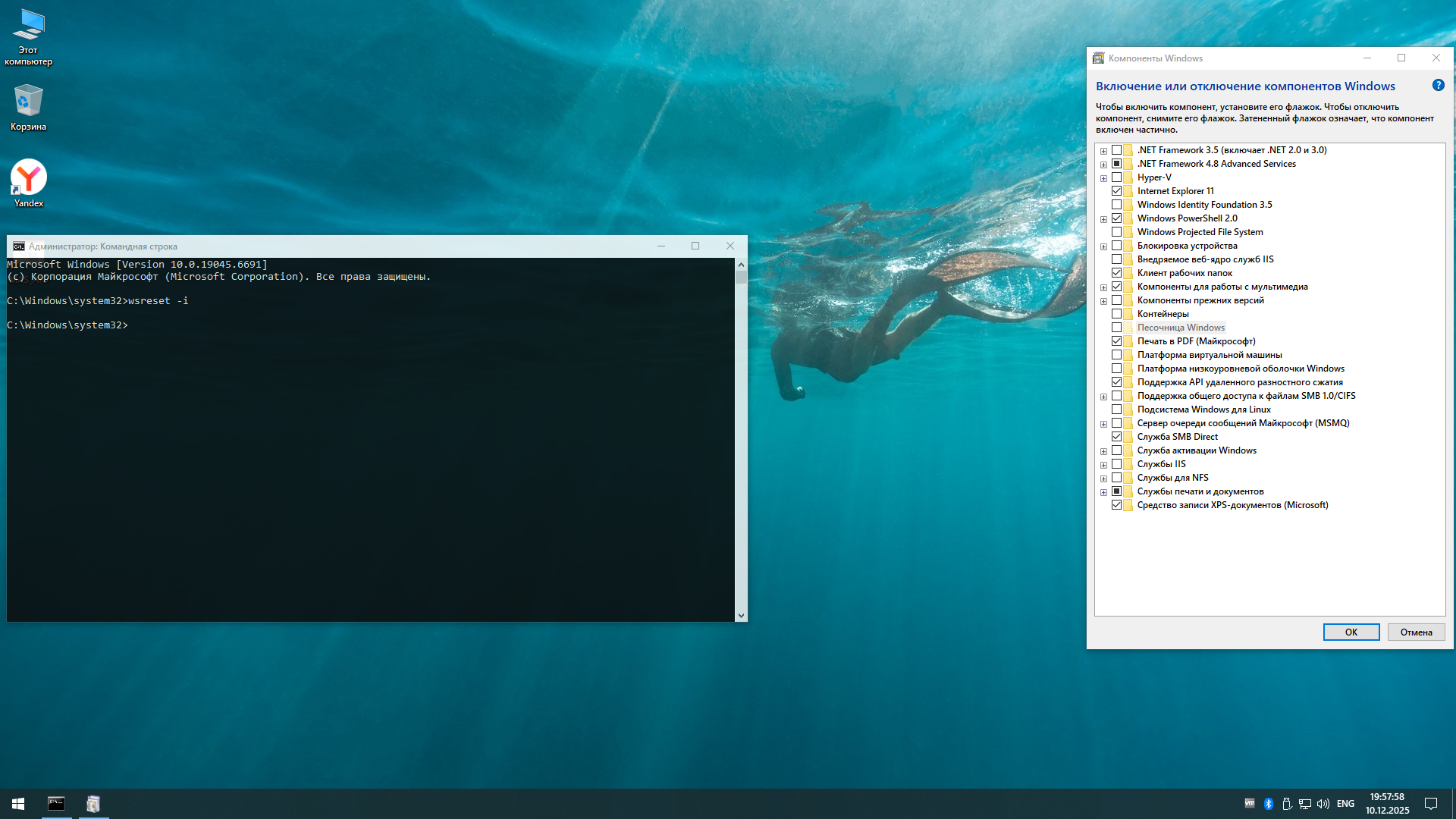1456x819 pixels.
Task: Expand the 'Службы IIS' tree node
Action: coord(1103,465)
